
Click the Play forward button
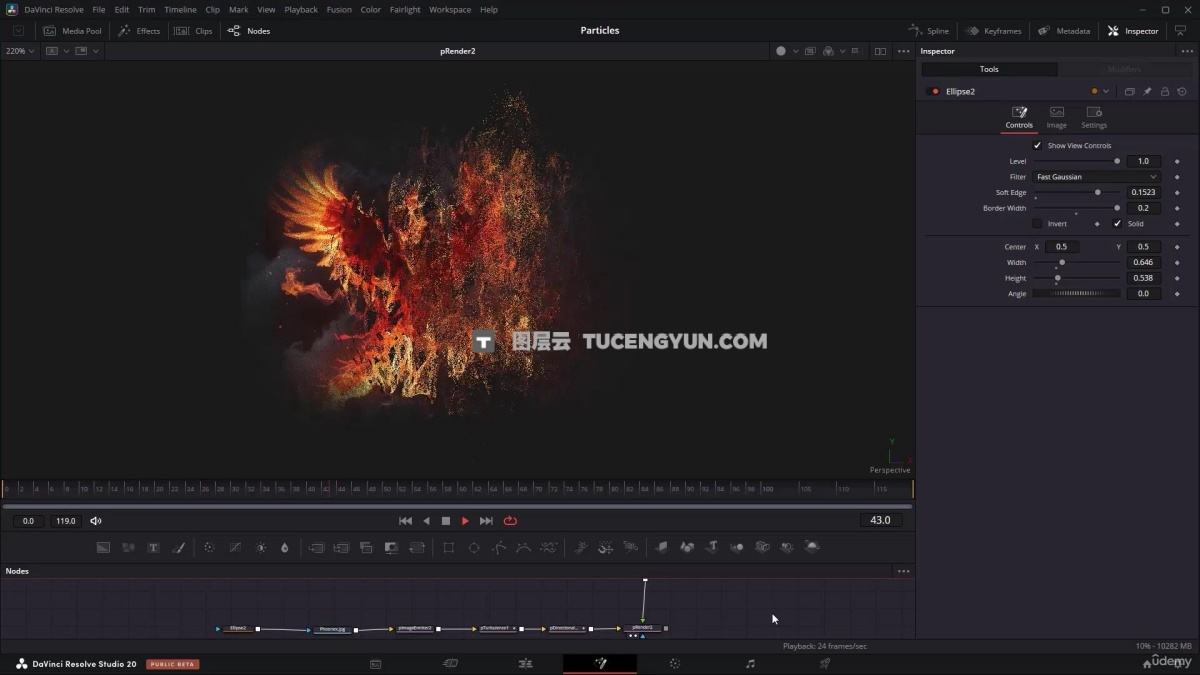click(465, 521)
